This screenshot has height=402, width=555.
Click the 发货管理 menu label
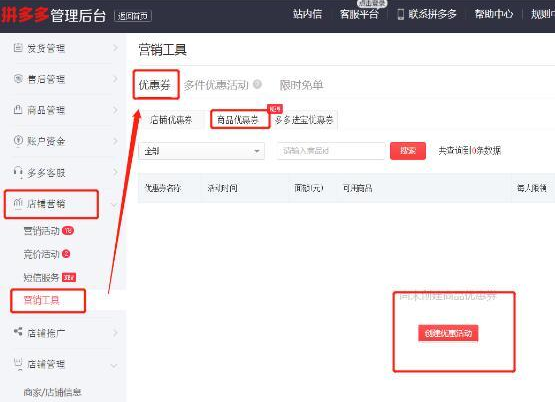coord(46,48)
